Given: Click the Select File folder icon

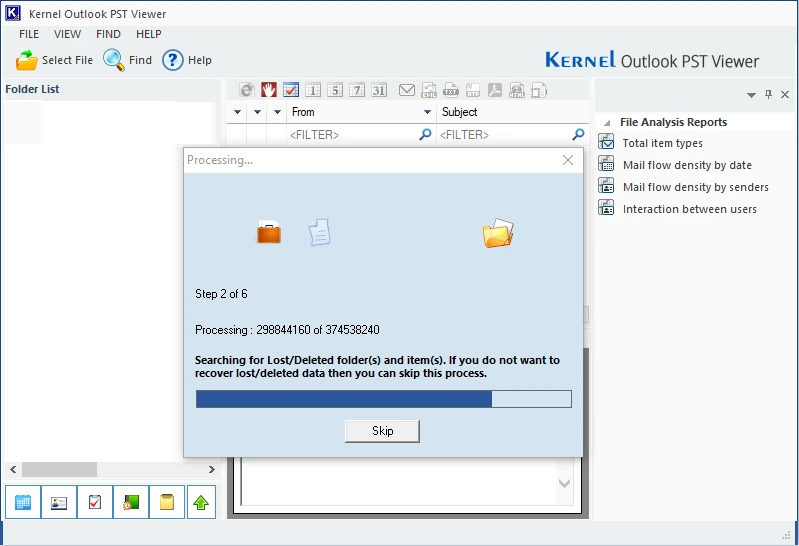Looking at the screenshot, I should point(26,60).
